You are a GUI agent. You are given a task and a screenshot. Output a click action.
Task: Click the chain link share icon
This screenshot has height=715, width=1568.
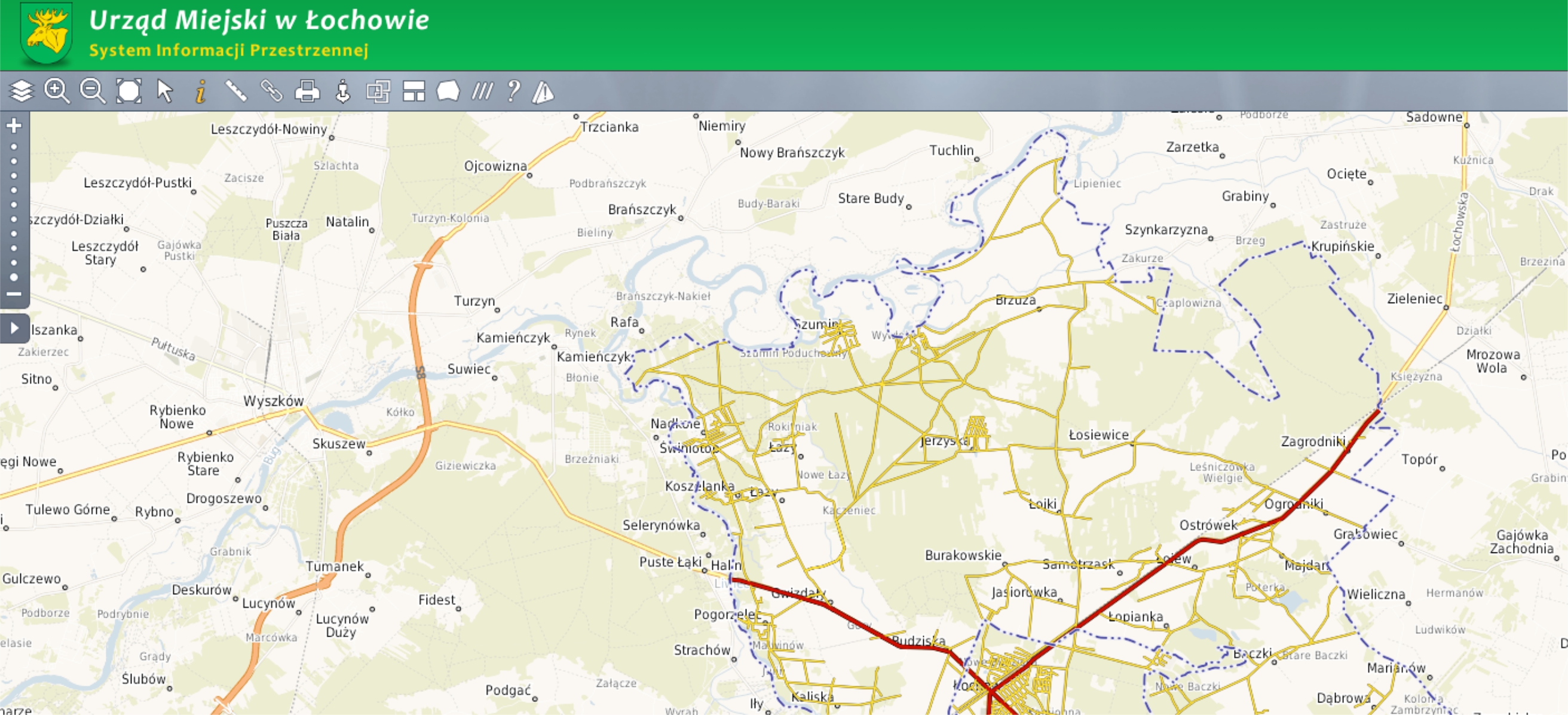click(271, 91)
